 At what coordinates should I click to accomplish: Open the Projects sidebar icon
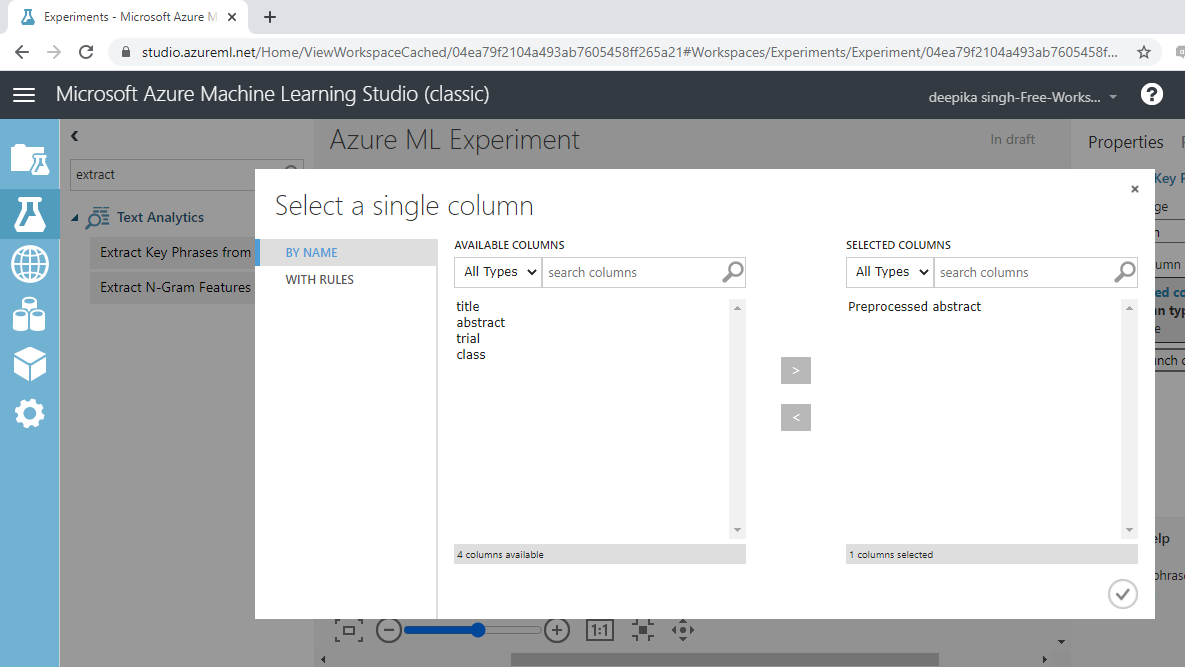click(29, 159)
